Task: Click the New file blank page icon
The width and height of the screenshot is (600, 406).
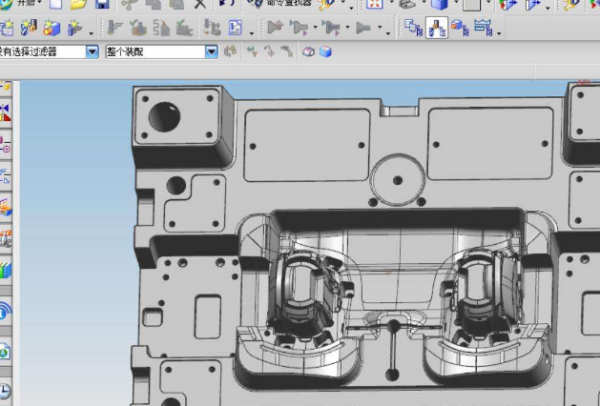Action: point(55,5)
